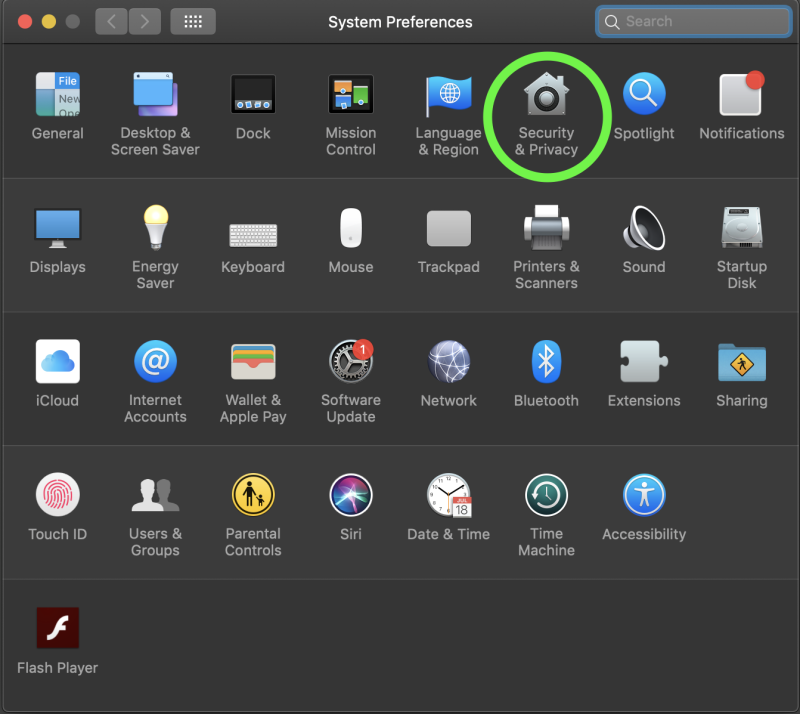Open Printers & Scanners preferences
The height and width of the screenshot is (714, 800).
click(546, 228)
